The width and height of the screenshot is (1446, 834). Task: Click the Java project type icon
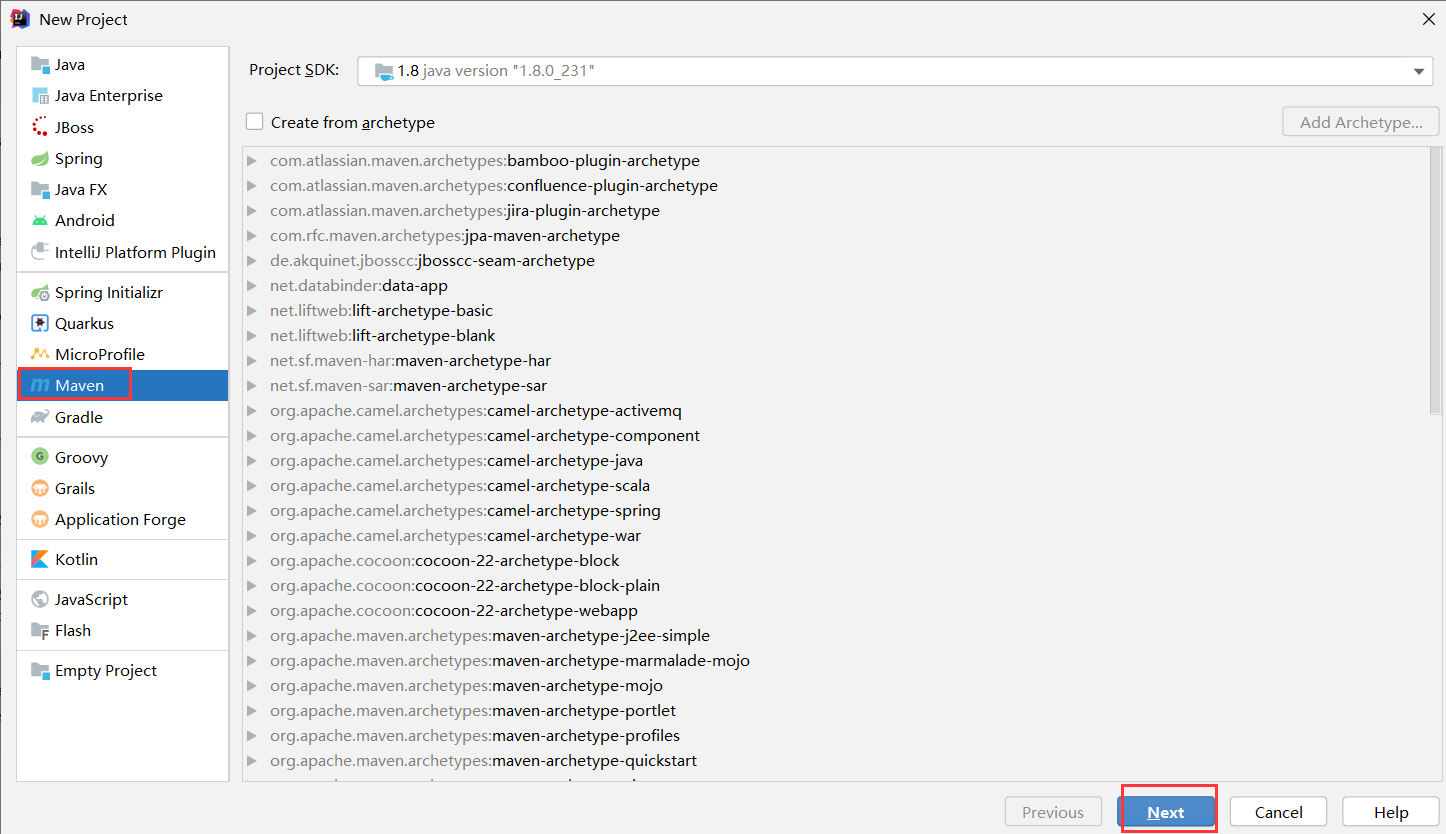pyautogui.click(x=40, y=65)
